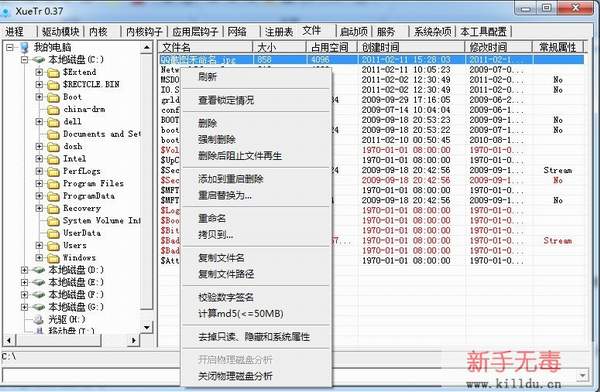Image resolution: width=600 pixels, height=392 pixels.
Task: Expand the 本地磁盘 (G:) node
Action: click(x=24, y=307)
